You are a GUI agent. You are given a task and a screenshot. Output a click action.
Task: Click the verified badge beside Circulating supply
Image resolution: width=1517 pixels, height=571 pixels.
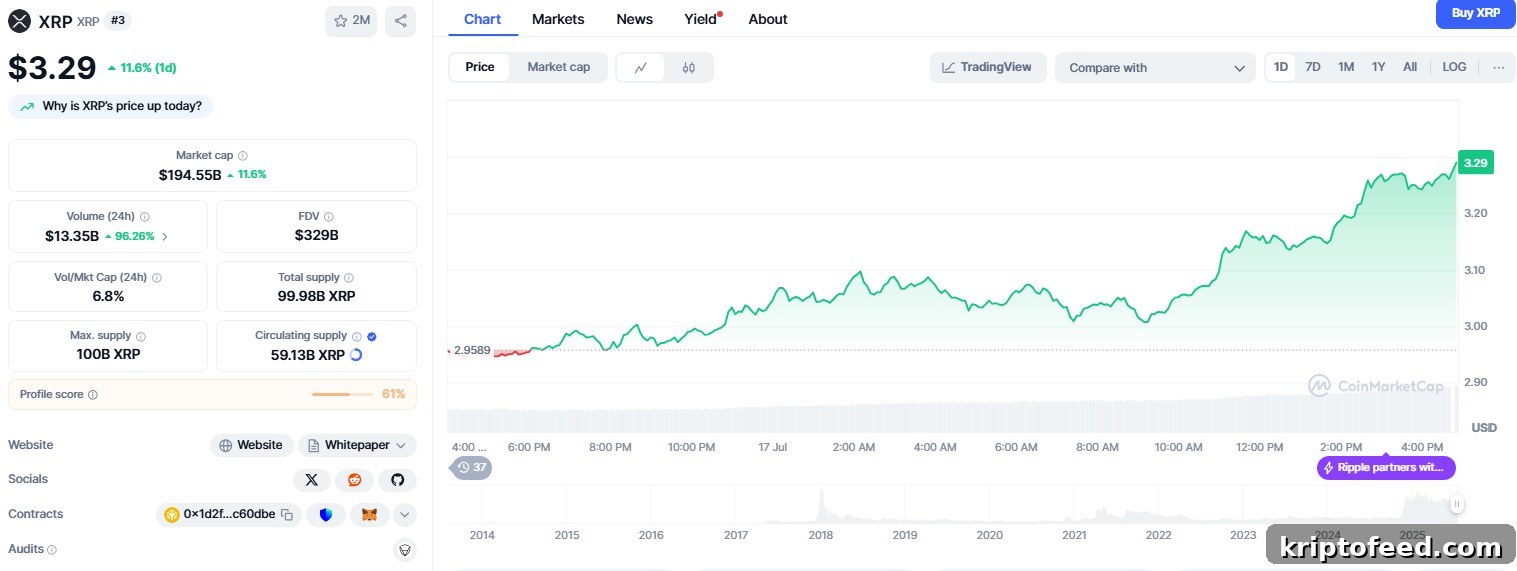coord(372,336)
